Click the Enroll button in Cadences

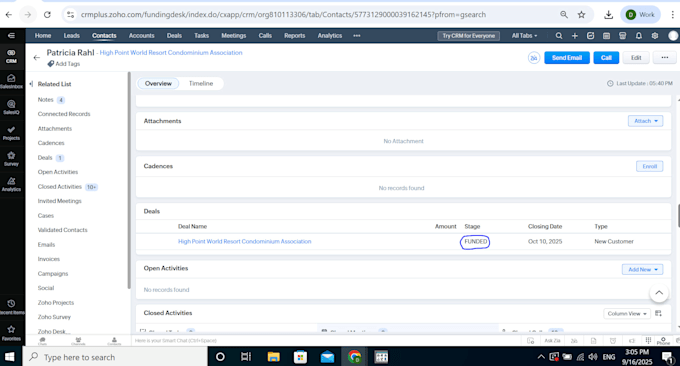click(x=649, y=167)
